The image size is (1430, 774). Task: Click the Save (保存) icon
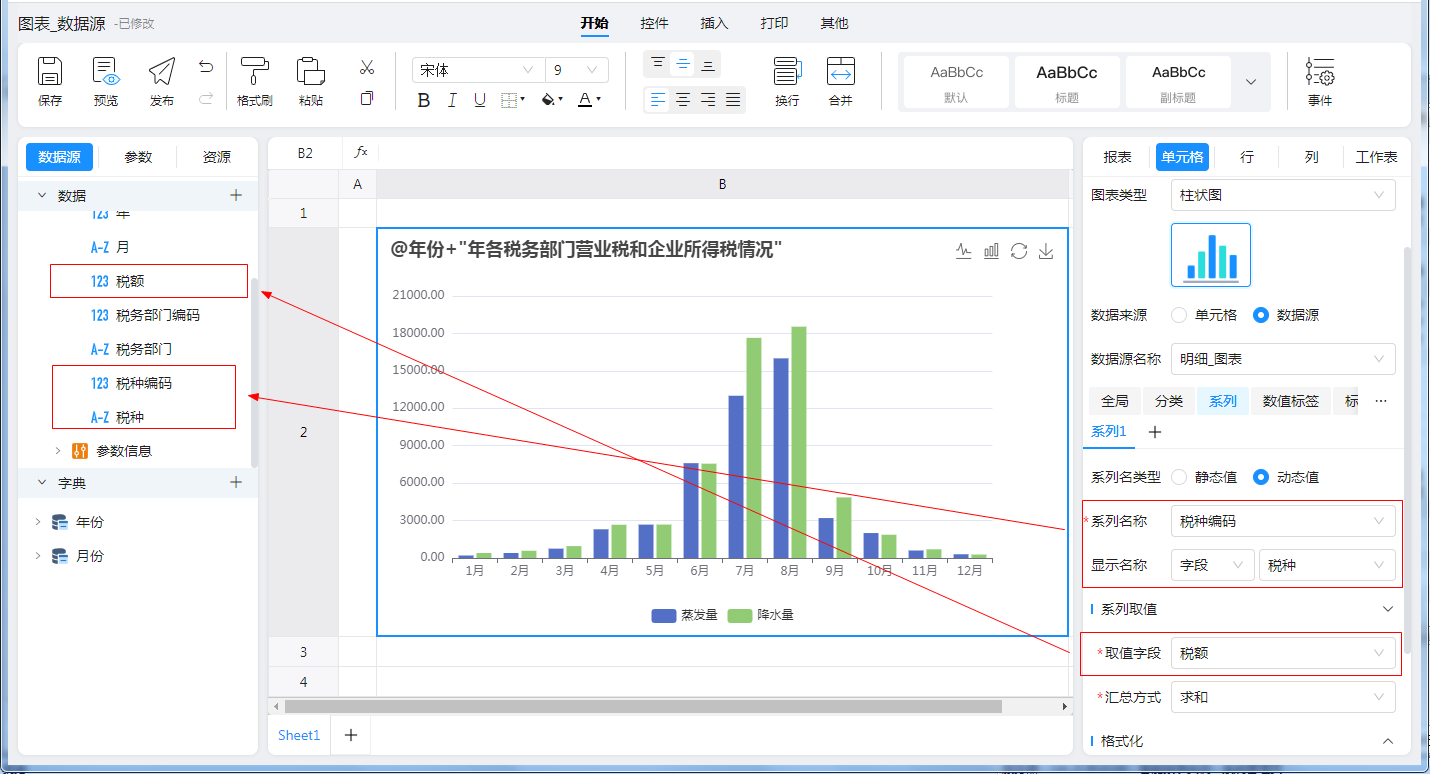pos(50,72)
